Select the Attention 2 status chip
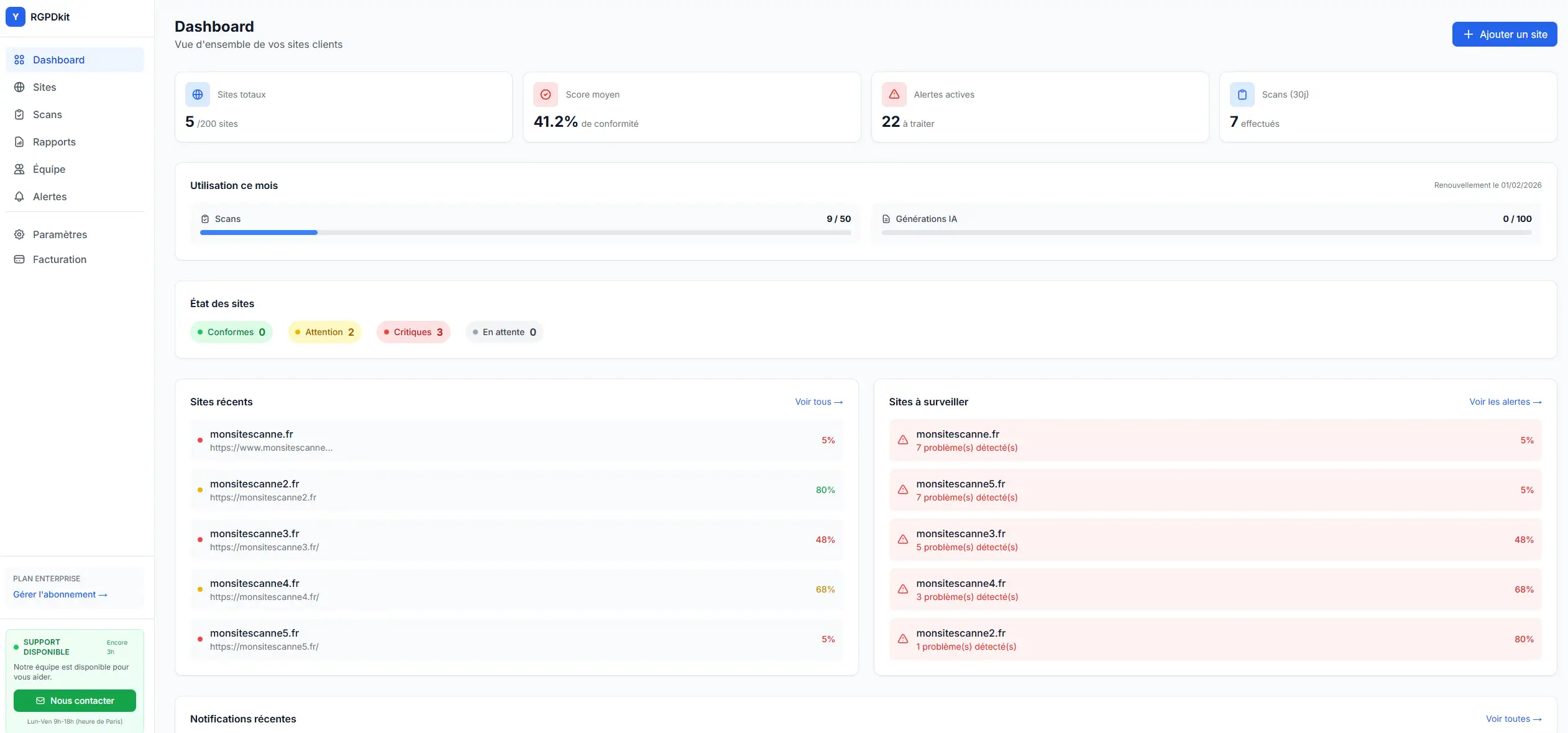 point(324,332)
